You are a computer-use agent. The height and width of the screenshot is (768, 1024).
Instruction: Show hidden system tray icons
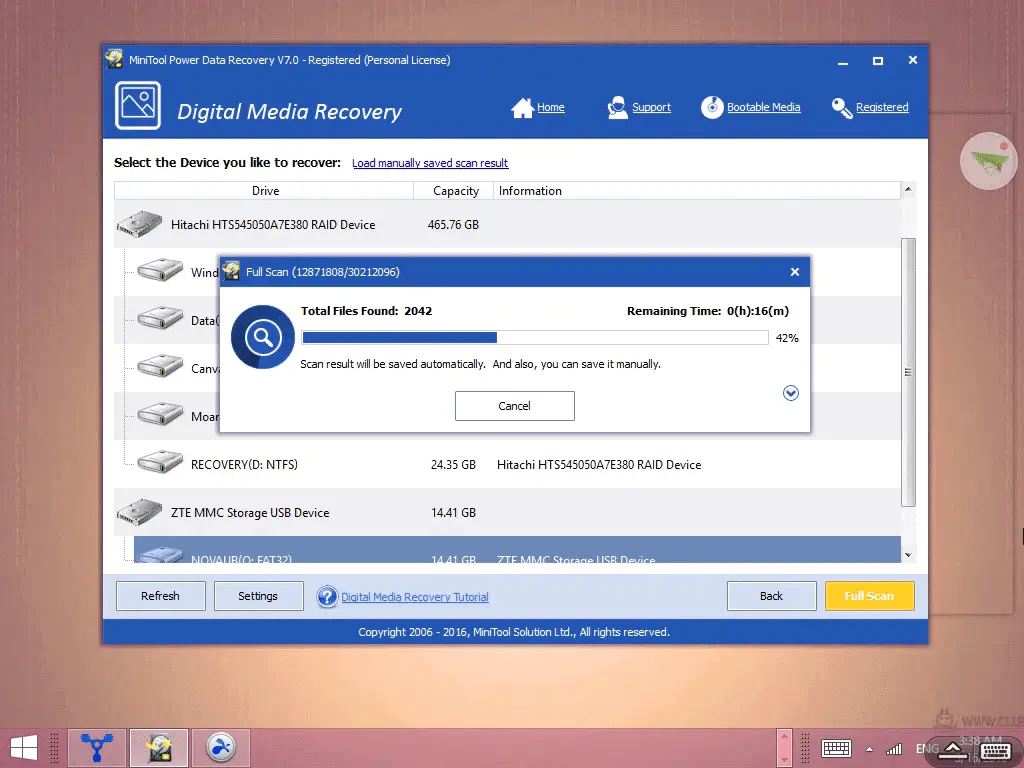coord(869,749)
